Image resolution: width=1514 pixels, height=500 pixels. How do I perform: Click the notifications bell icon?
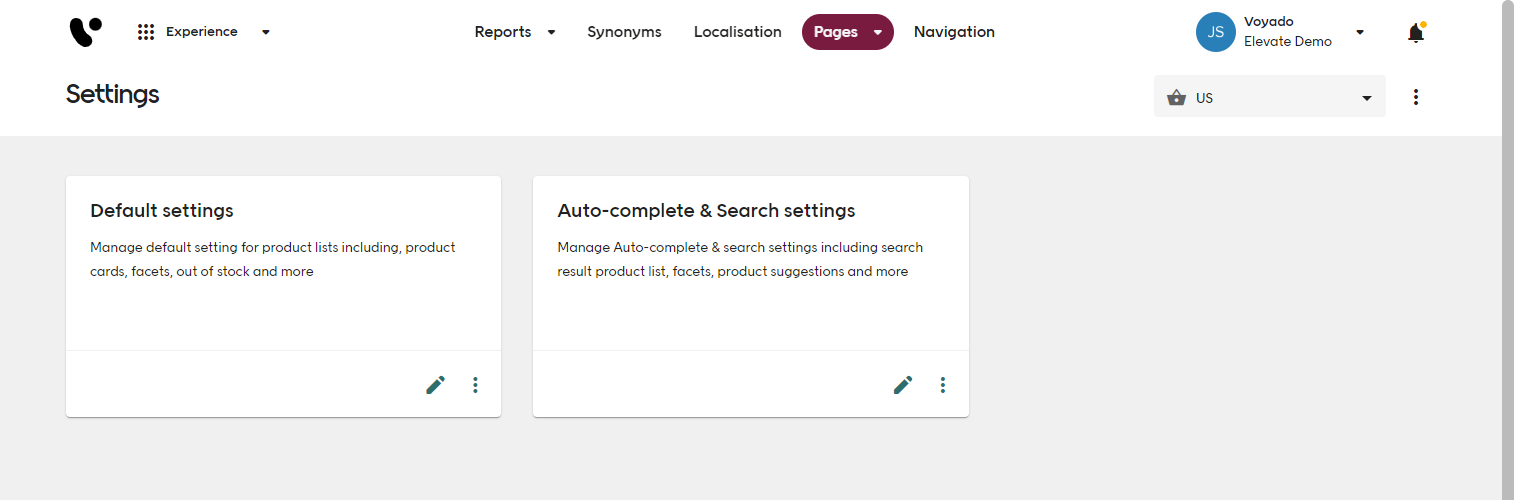tap(1415, 33)
